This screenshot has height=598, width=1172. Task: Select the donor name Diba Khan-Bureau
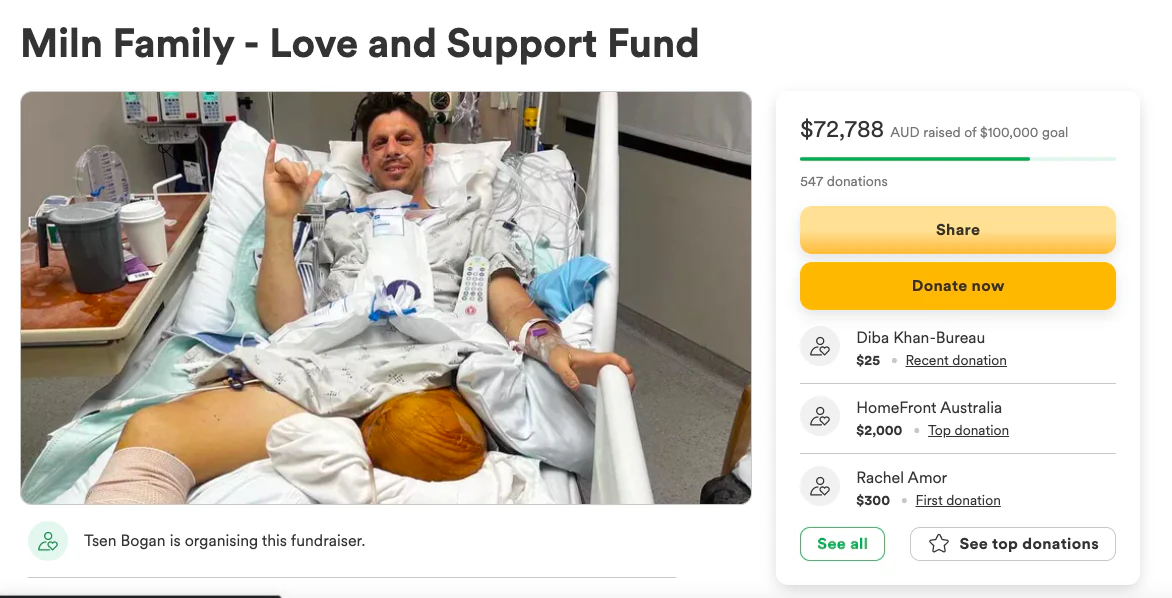click(x=921, y=338)
